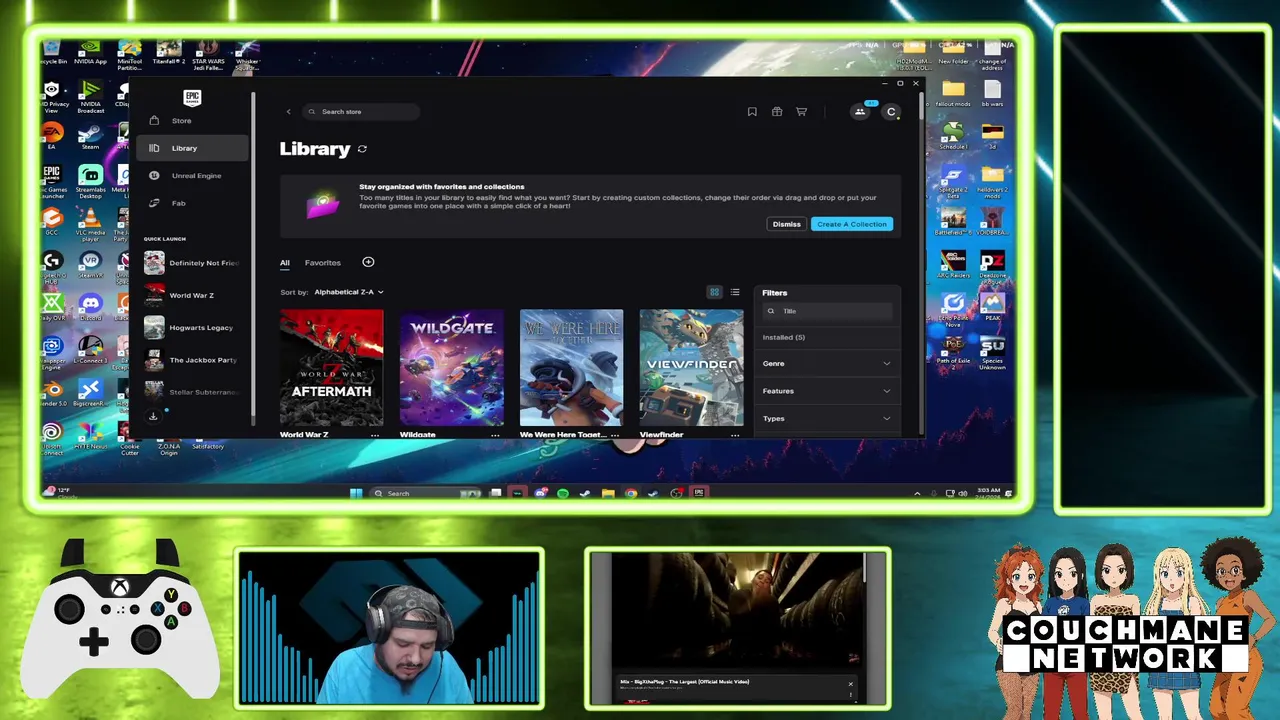Open Spotify from the taskbar
Image resolution: width=1280 pixels, height=720 pixels.
coord(562,493)
